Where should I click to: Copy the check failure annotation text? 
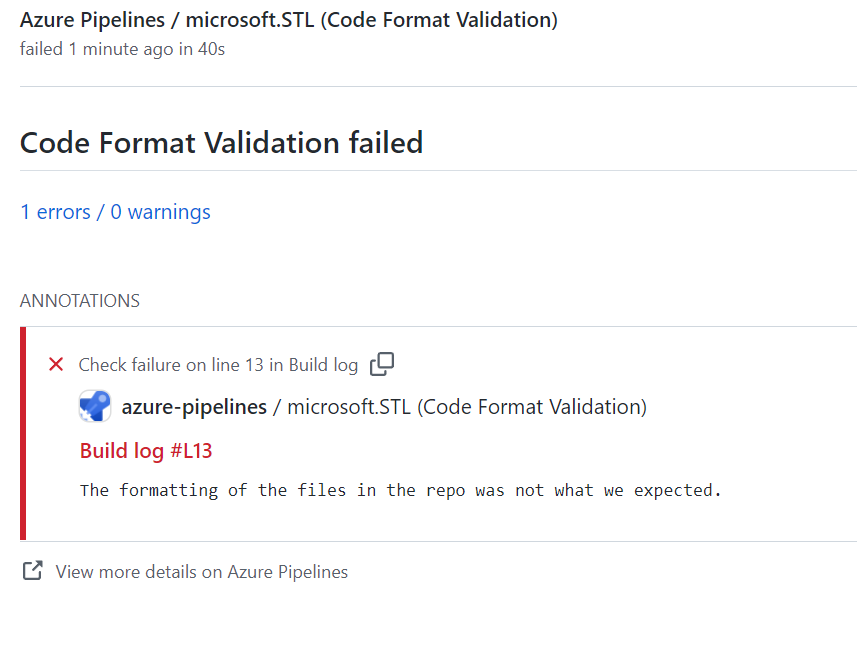(x=382, y=365)
